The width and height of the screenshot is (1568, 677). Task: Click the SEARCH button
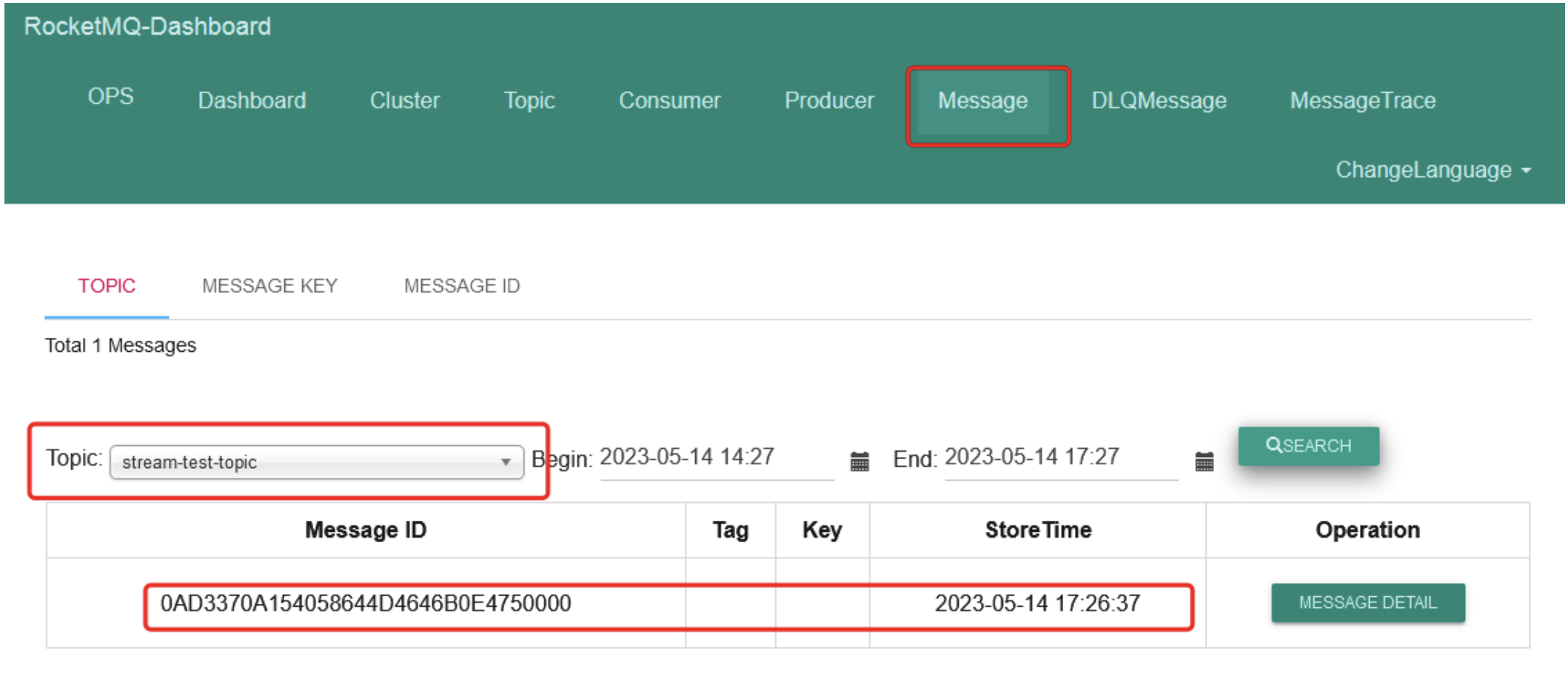pos(1308,446)
